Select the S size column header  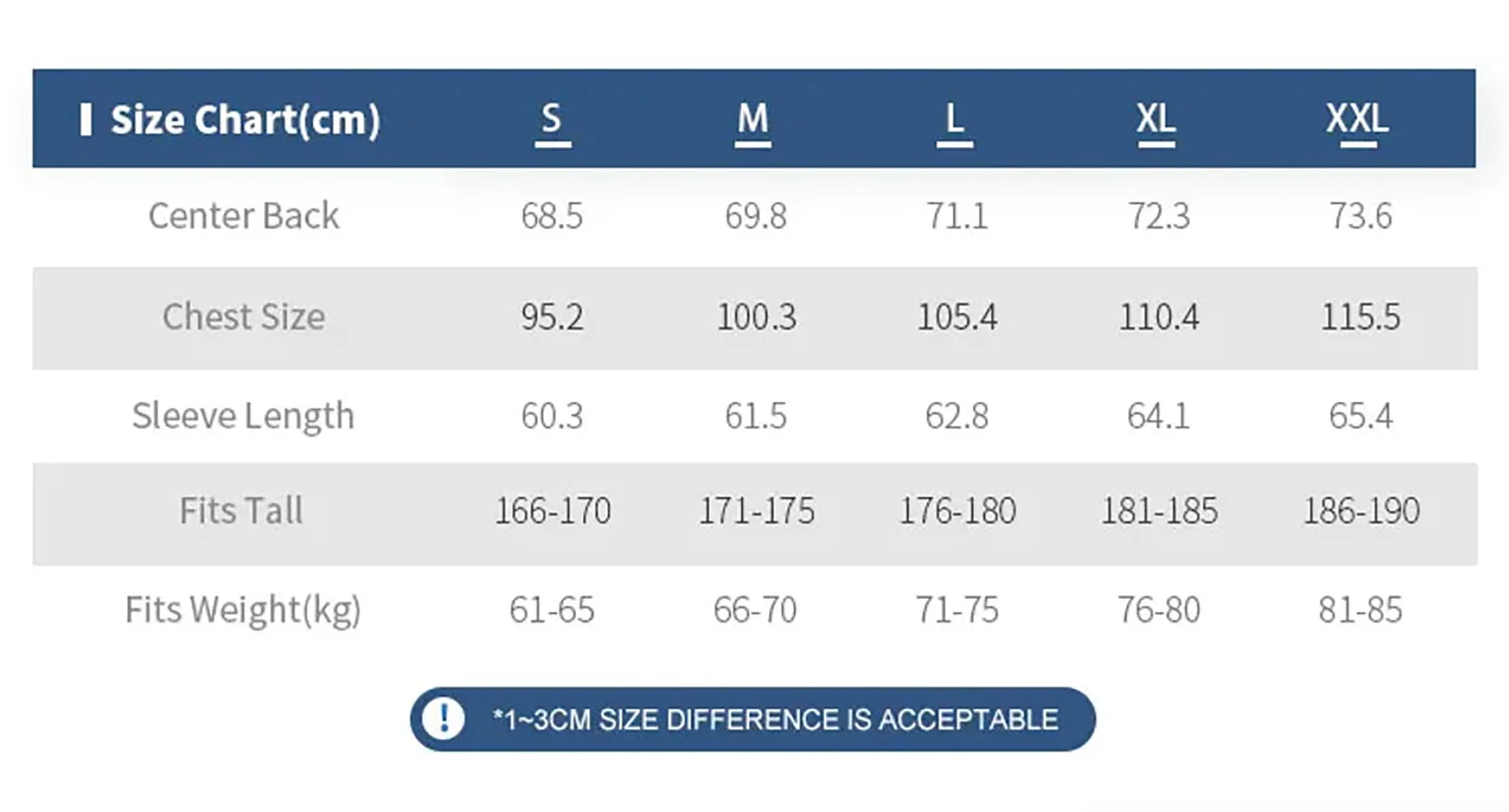tap(552, 120)
